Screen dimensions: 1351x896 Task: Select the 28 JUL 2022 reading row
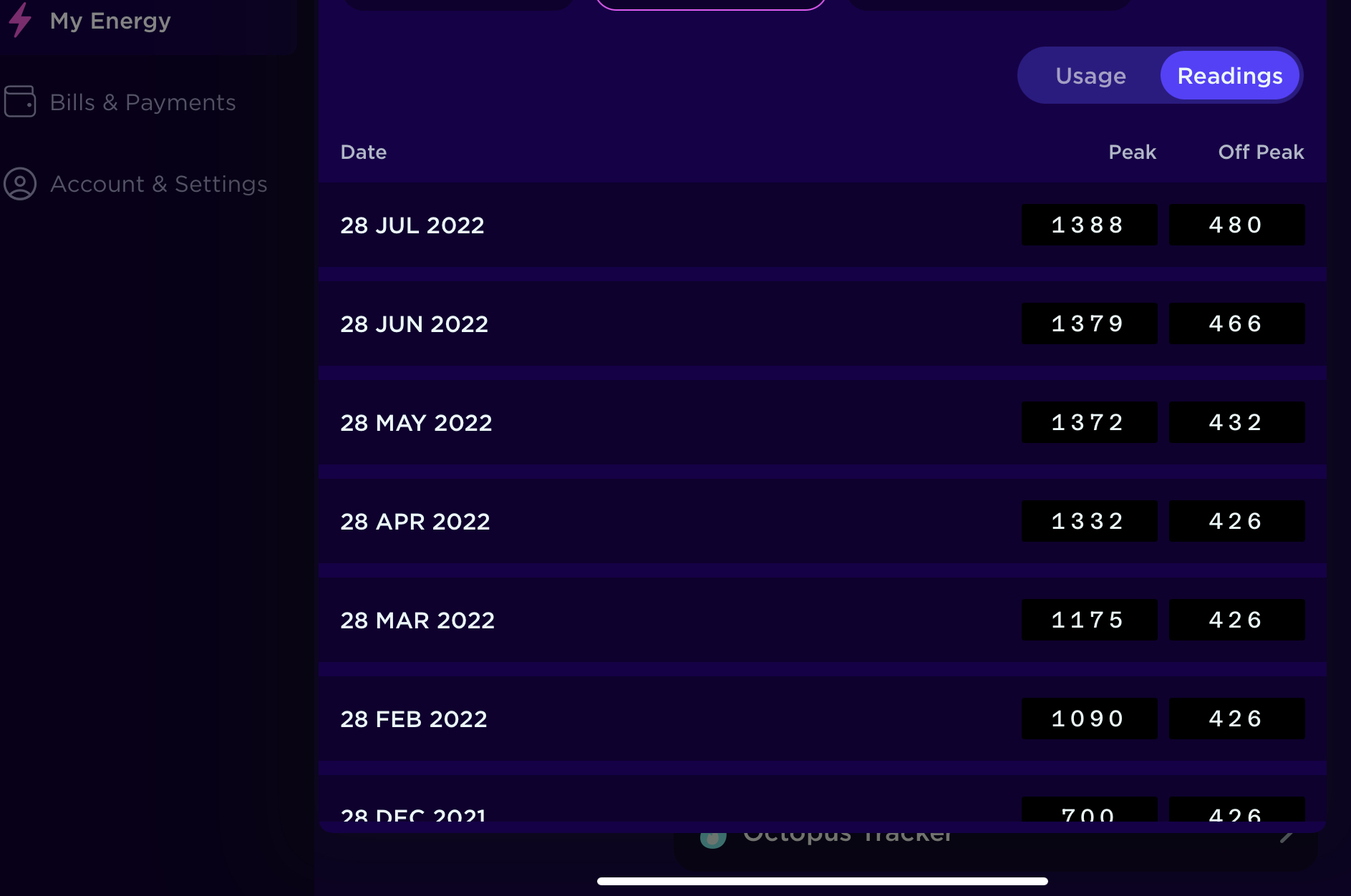(822, 225)
